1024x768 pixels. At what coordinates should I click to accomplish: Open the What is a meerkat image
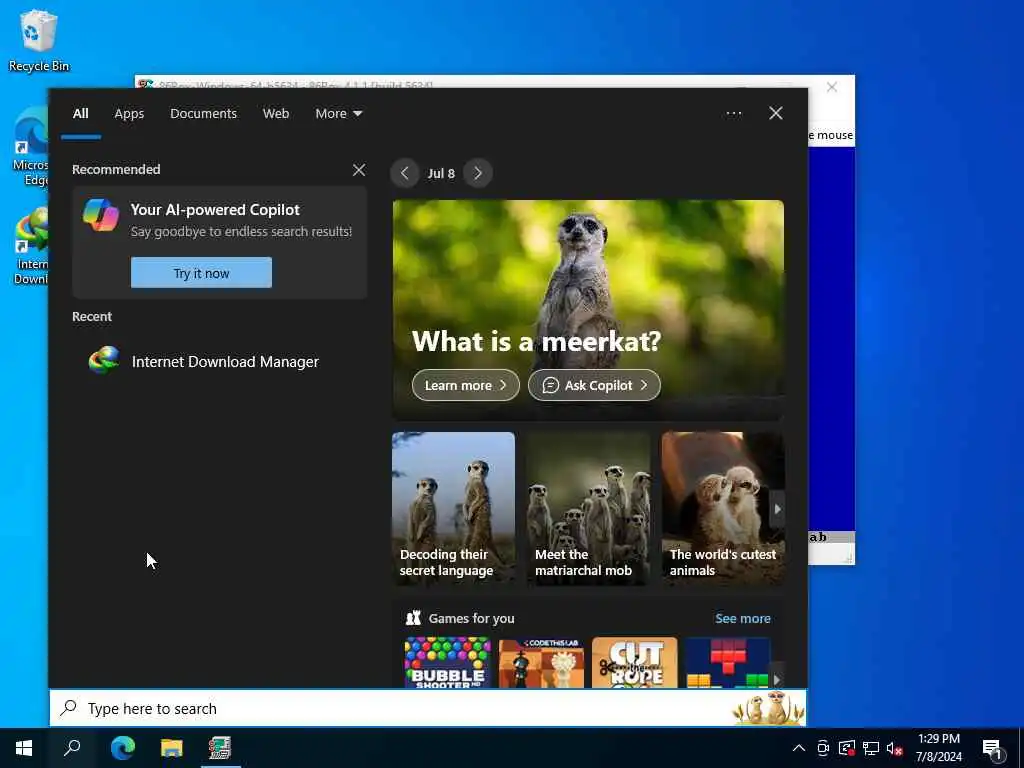pos(588,310)
